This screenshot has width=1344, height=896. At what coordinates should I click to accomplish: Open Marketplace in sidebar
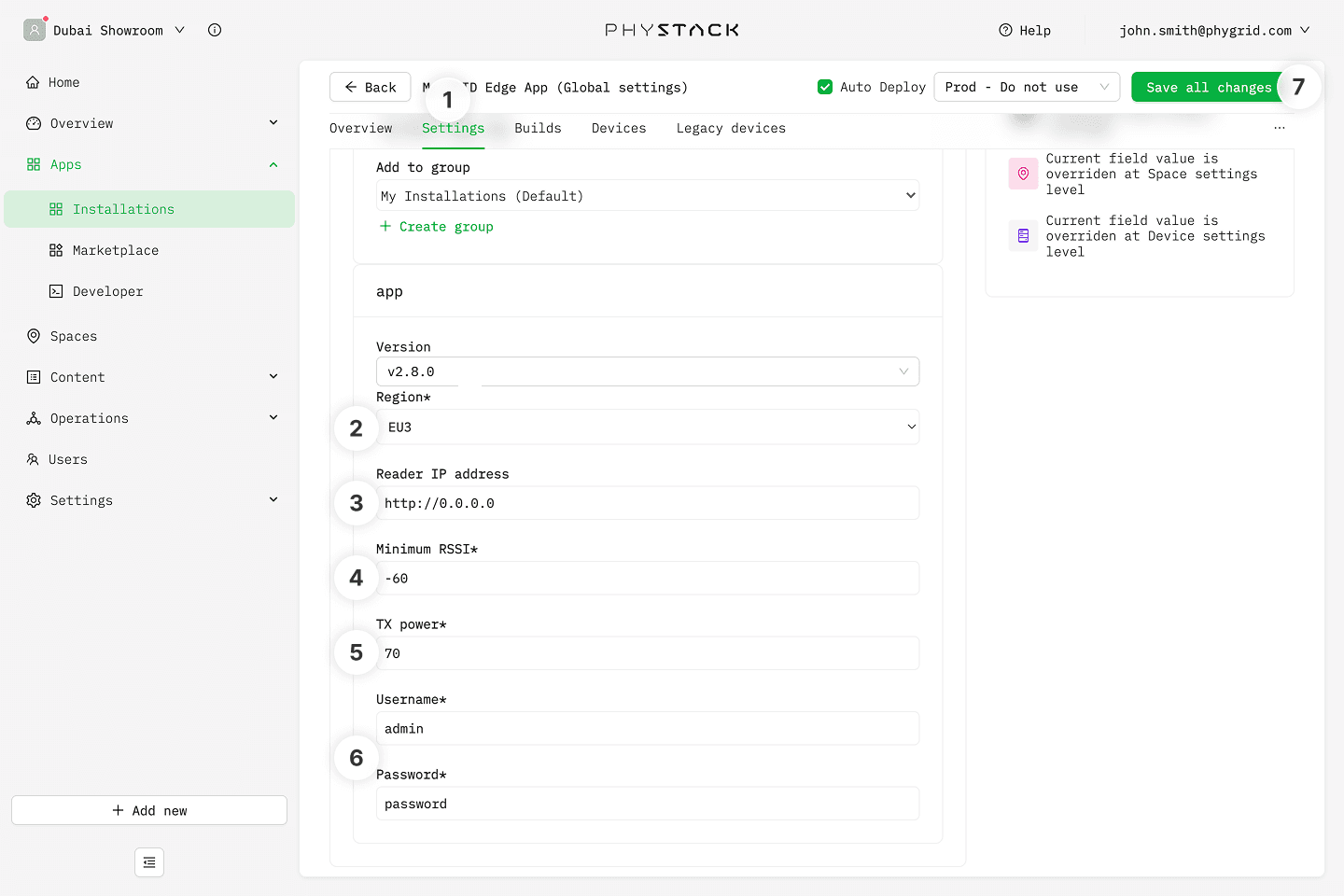[x=149, y=250]
